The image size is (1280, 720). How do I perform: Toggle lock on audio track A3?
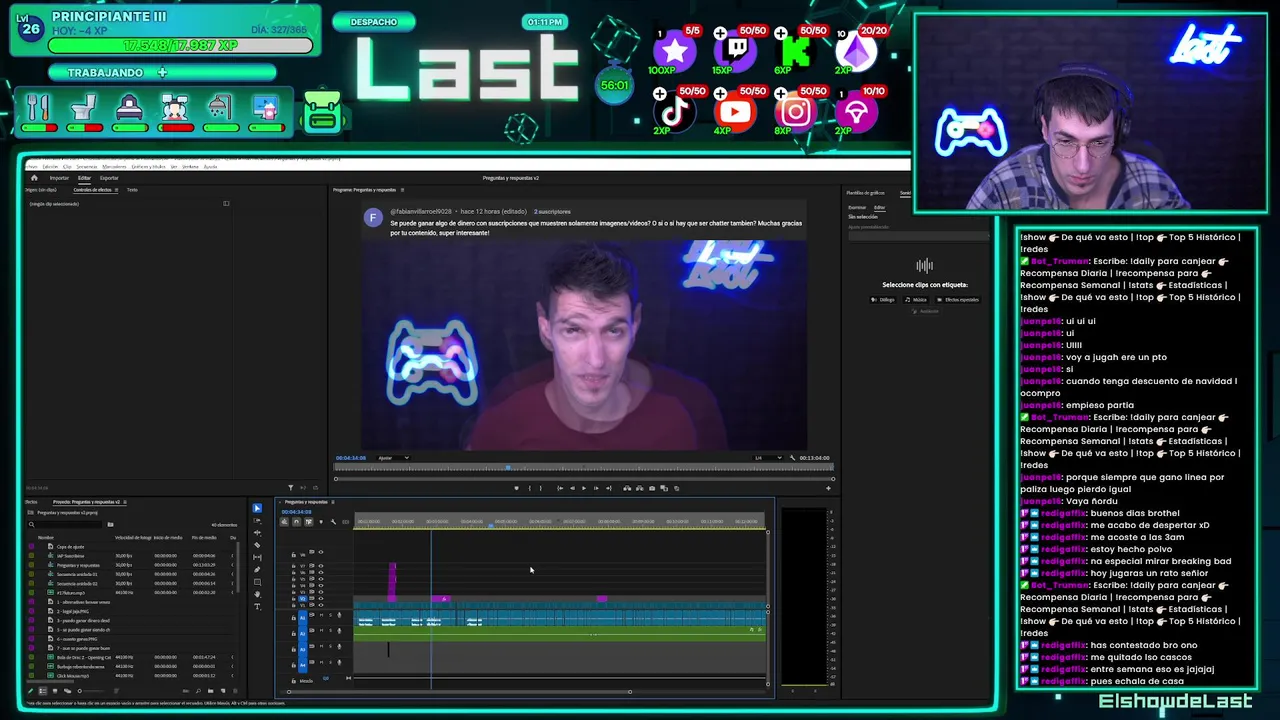tap(294, 649)
